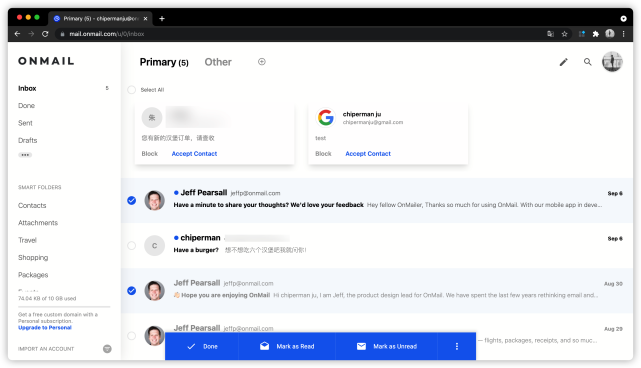Accept Contact on the first request card
Viewport: 641px width, 368px height.
pyautogui.click(x=194, y=154)
